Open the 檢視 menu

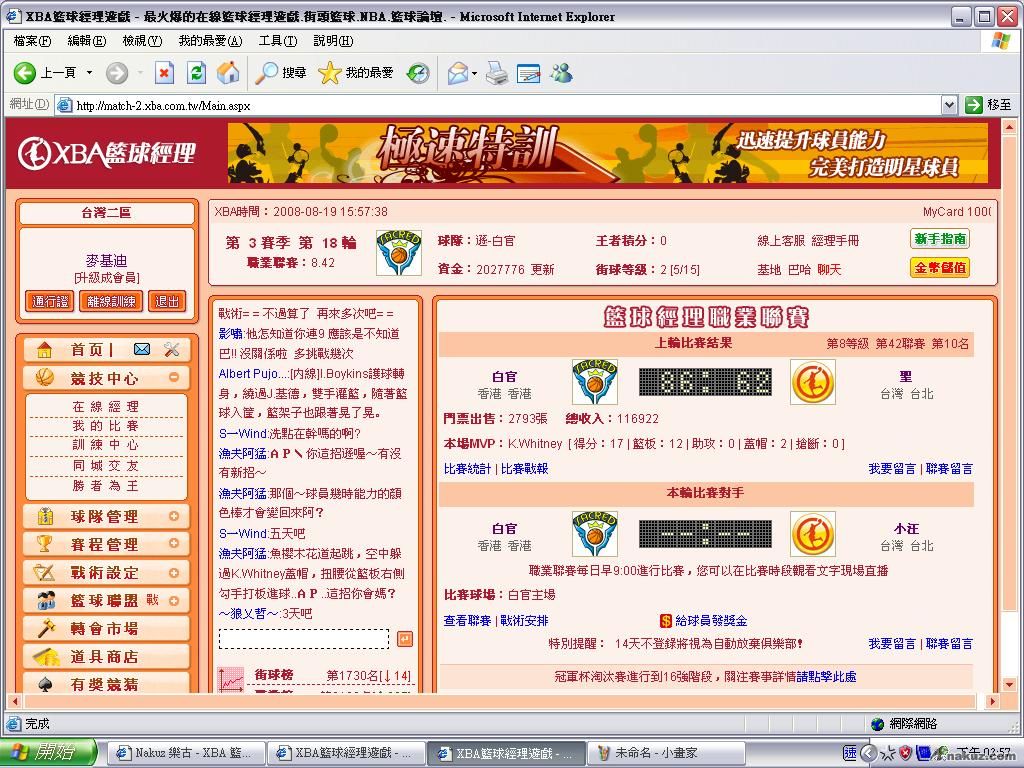click(x=142, y=41)
